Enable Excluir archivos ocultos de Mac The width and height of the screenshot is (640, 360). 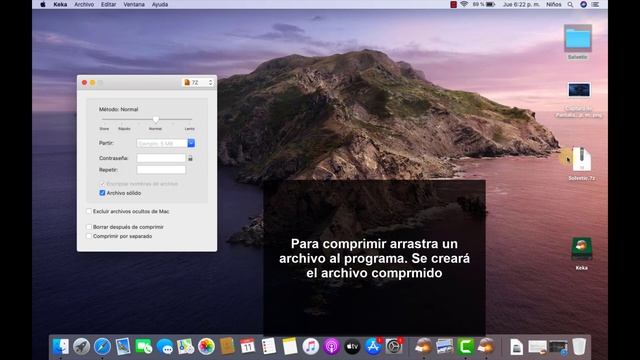point(89,211)
